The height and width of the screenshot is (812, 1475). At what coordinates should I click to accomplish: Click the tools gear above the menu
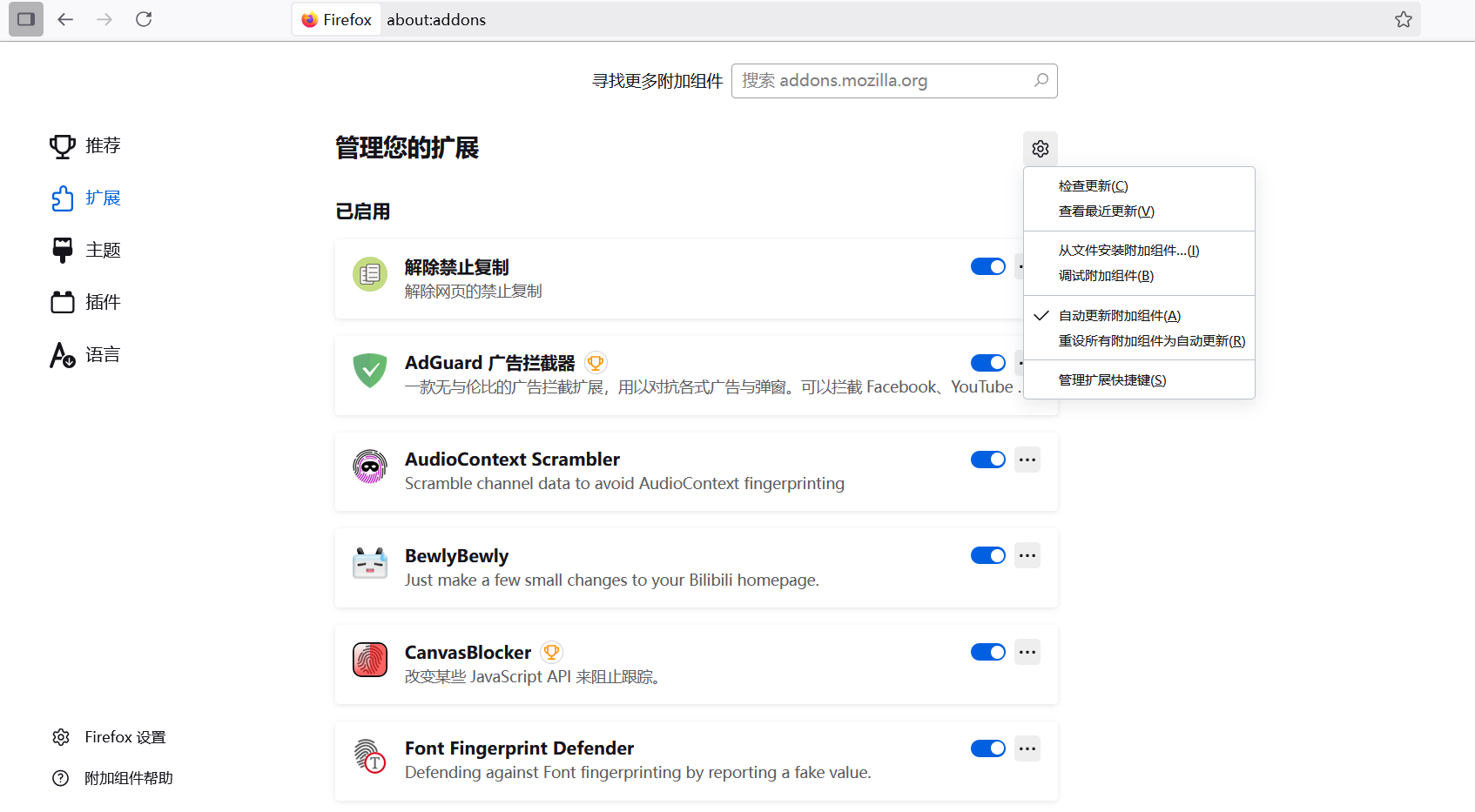coord(1040,148)
